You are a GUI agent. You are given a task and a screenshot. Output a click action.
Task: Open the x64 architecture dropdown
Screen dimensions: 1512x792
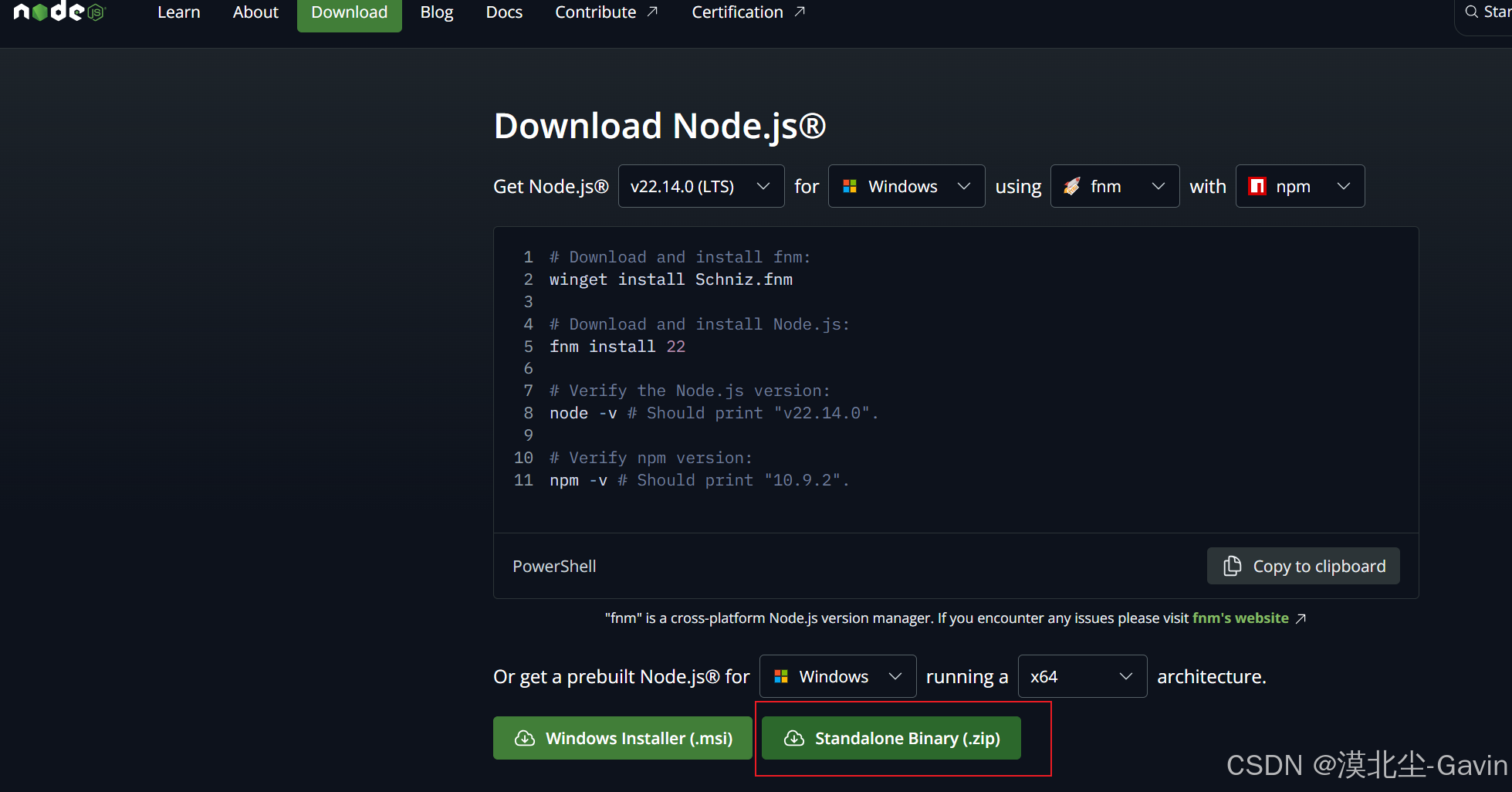coord(1082,675)
